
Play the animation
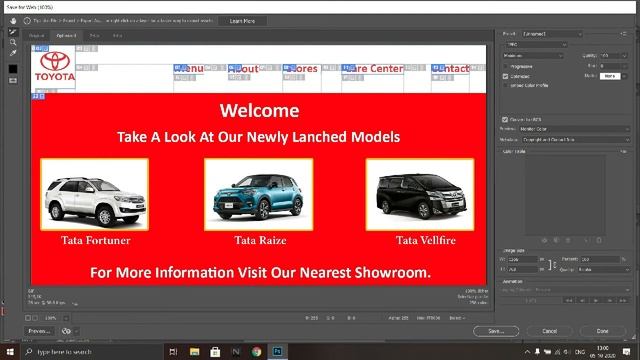596,300
